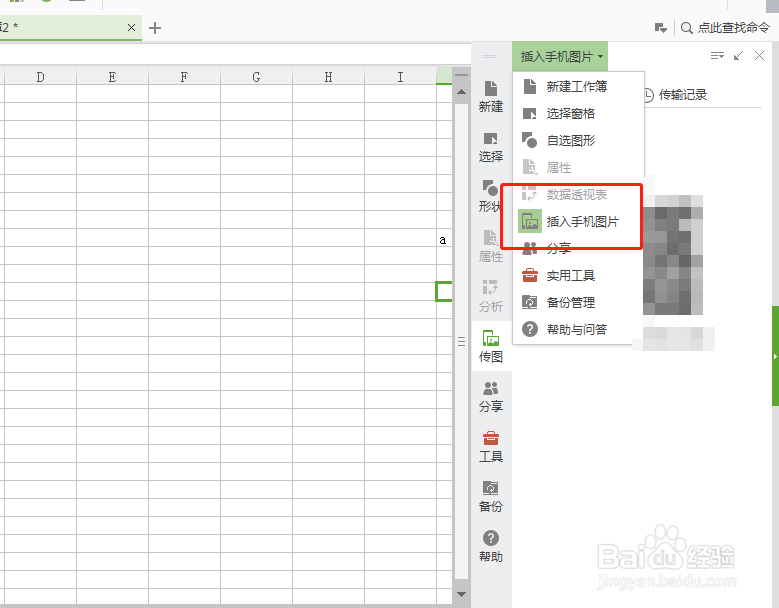Choose 选择窗格 in the dropdown menu
779x608 pixels.
578,113
